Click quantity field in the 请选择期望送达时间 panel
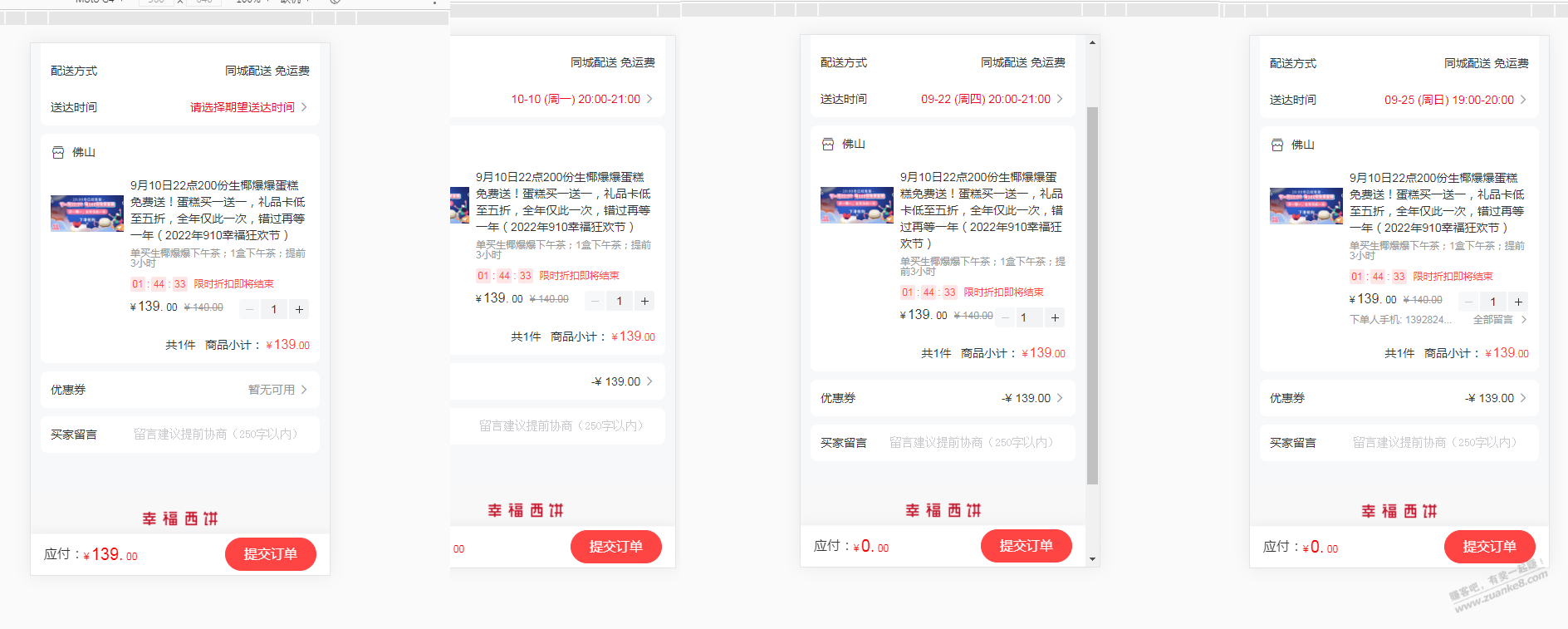 [x=275, y=309]
